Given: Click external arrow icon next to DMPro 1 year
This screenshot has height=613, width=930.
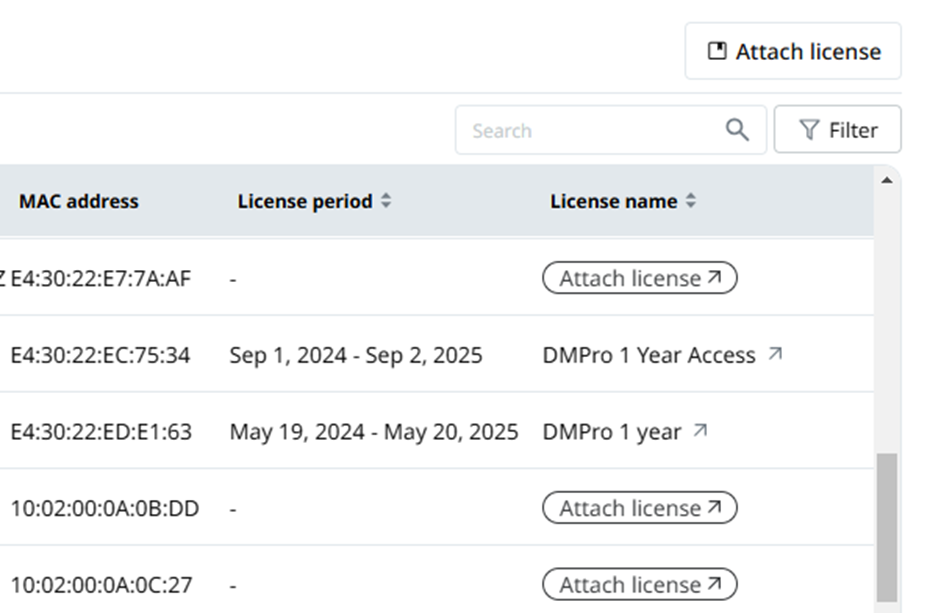Looking at the screenshot, I should tap(700, 430).
